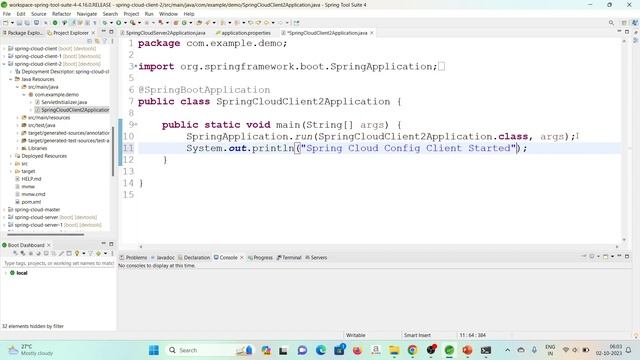Run the application with green Run icon

[118, 23]
